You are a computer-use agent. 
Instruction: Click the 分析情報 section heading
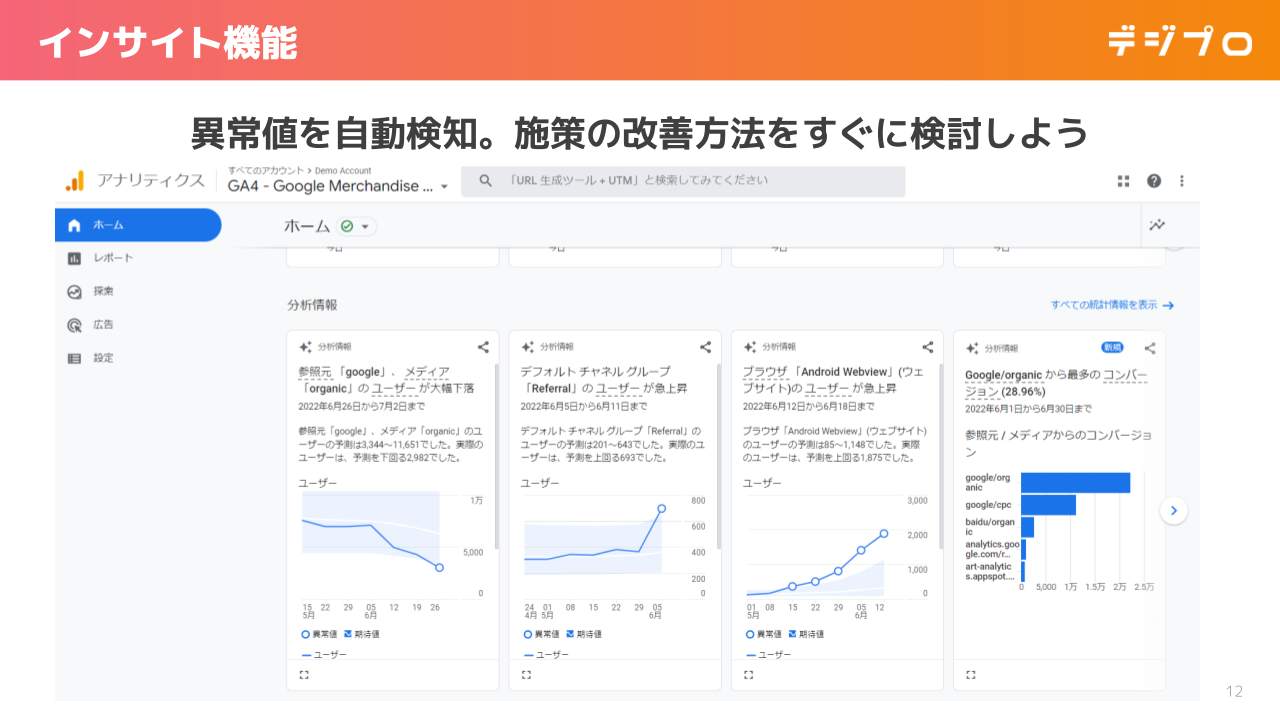[x=312, y=305]
